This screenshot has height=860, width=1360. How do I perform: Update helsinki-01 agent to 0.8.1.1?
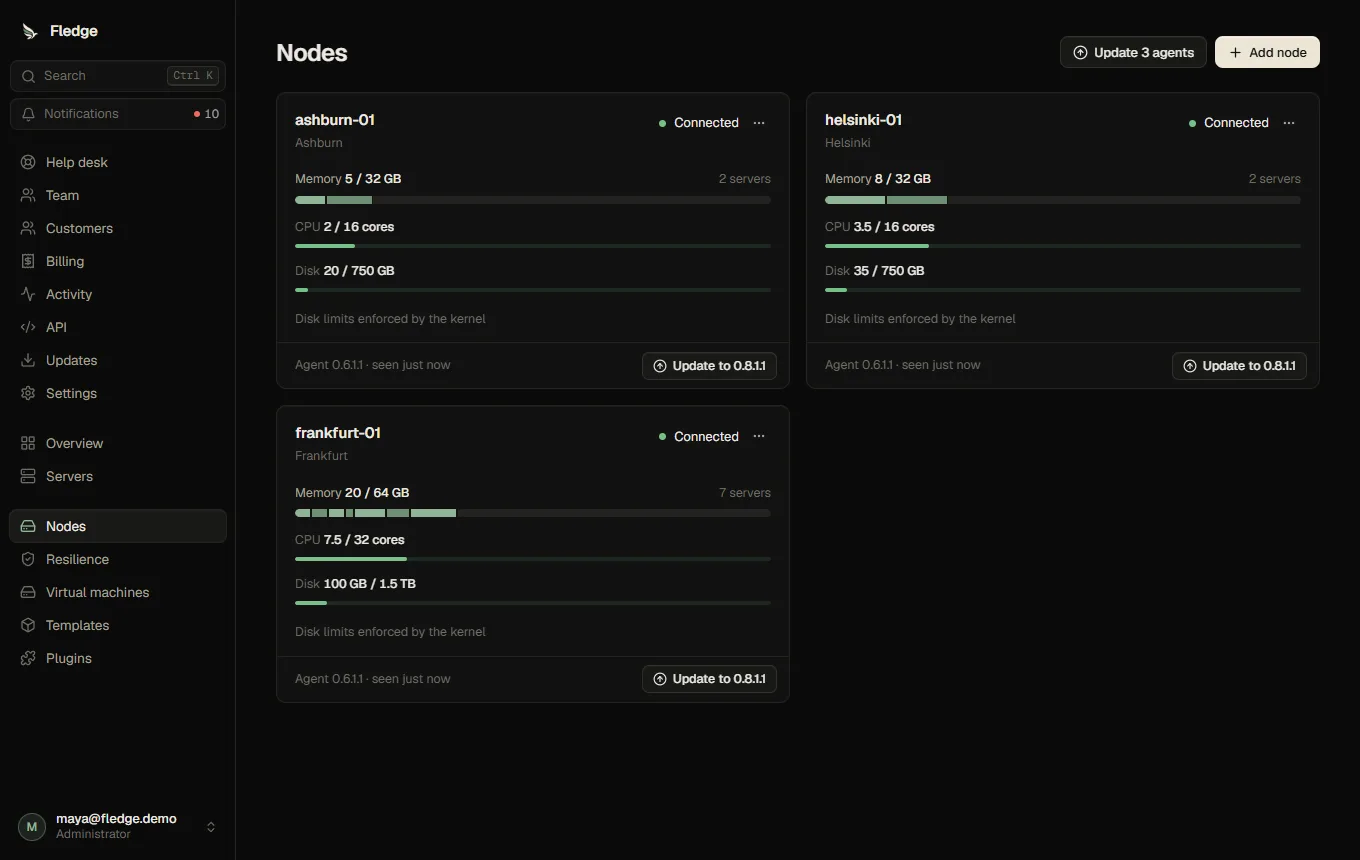(1239, 366)
